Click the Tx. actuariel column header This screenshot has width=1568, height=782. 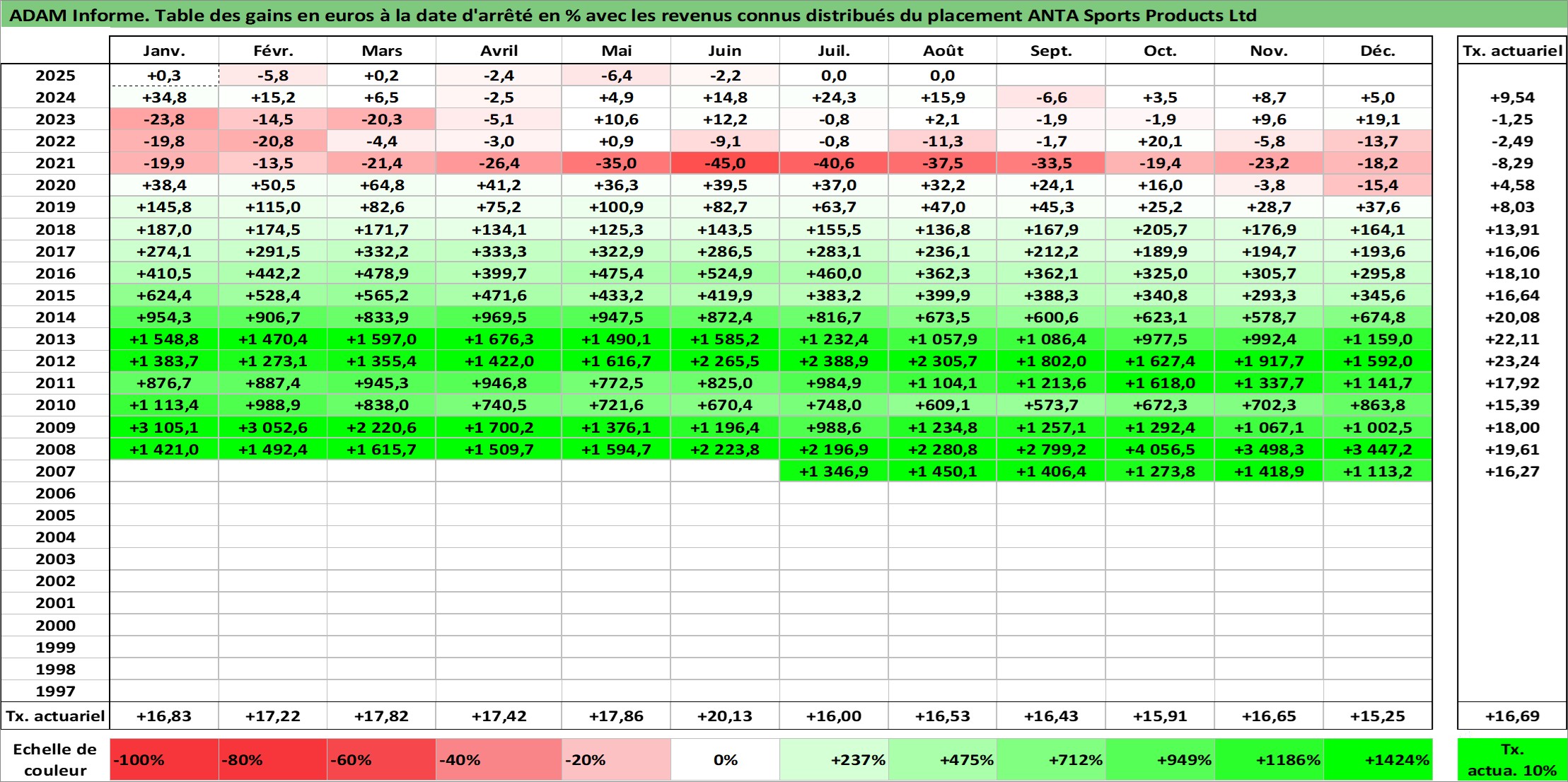[x=1512, y=50]
